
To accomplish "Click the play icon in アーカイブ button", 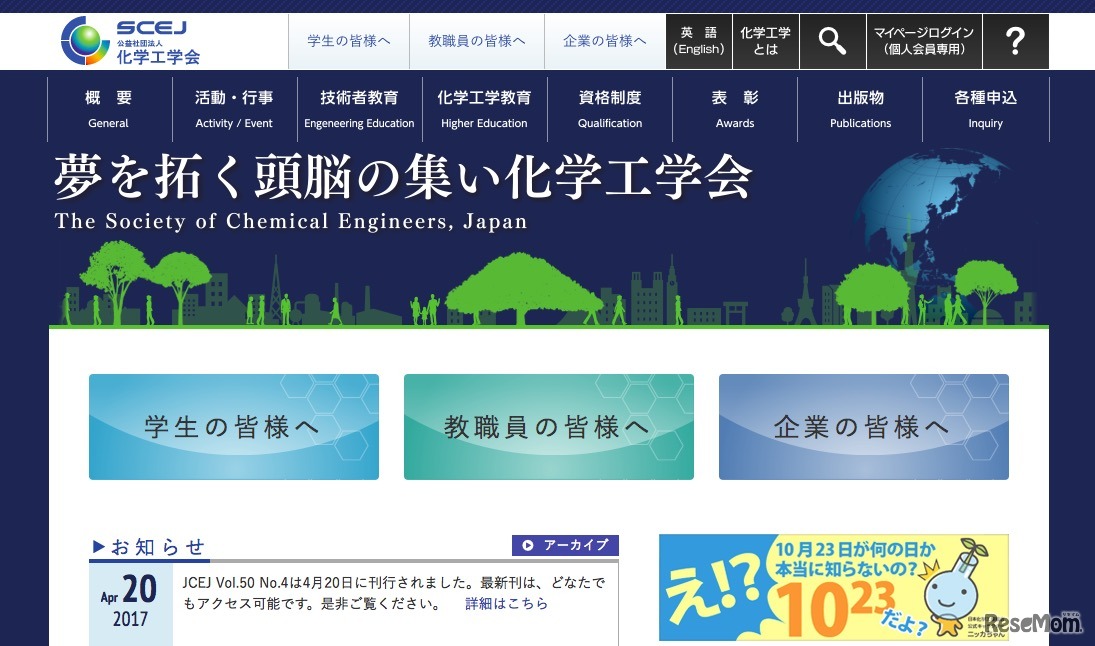I will pos(528,545).
